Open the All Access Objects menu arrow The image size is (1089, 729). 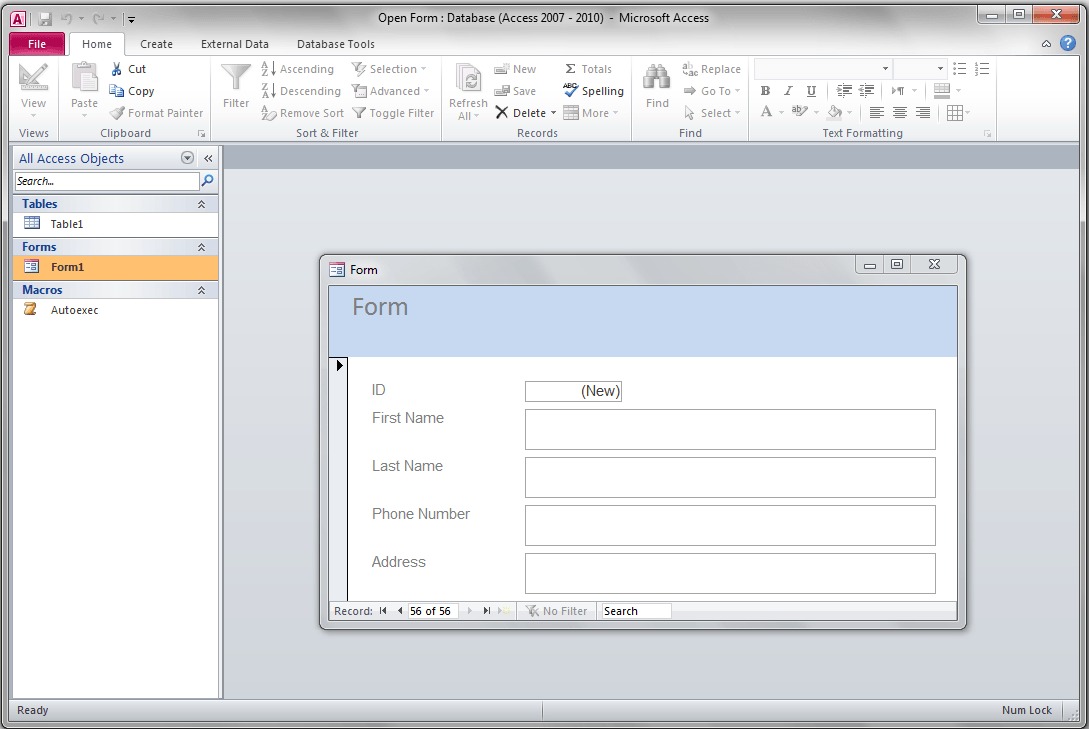[x=187, y=158]
